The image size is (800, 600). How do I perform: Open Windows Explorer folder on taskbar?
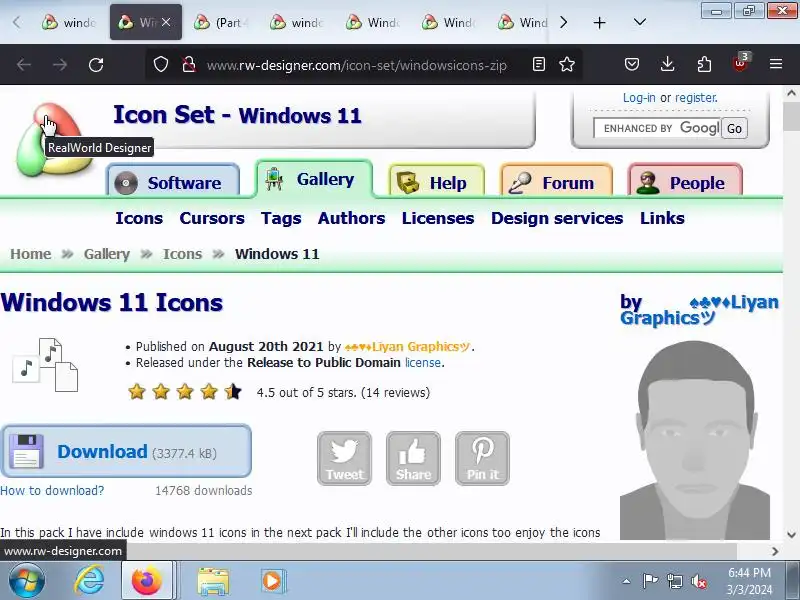click(213, 581)
